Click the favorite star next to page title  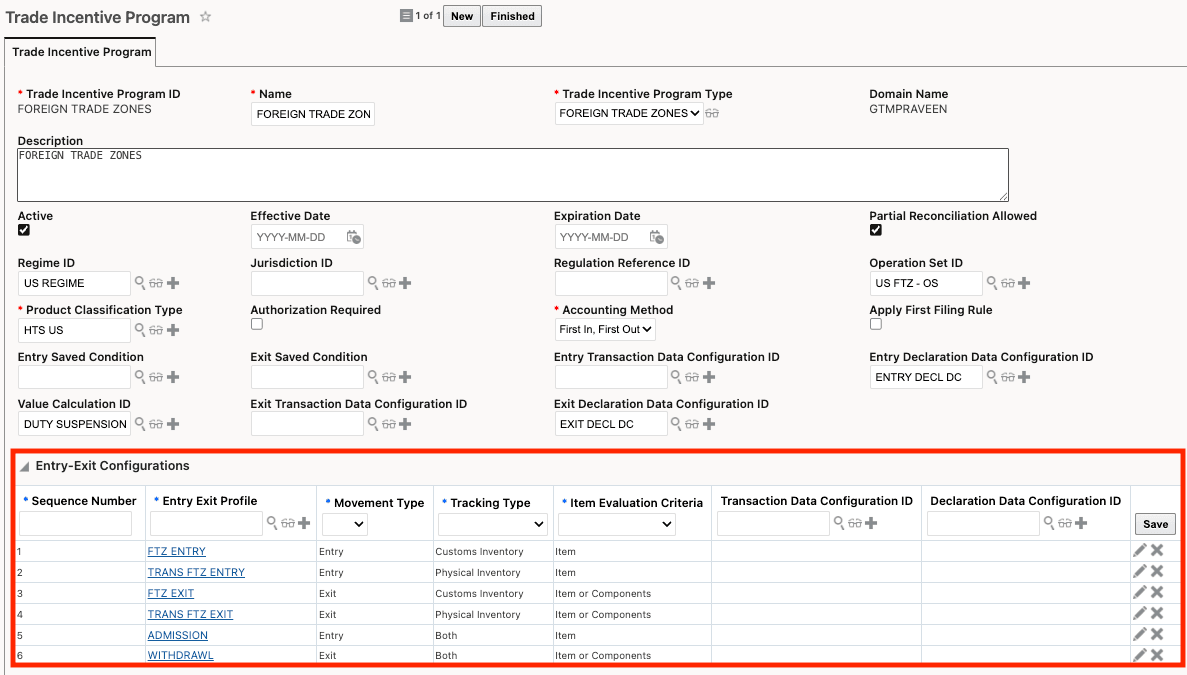205,17
